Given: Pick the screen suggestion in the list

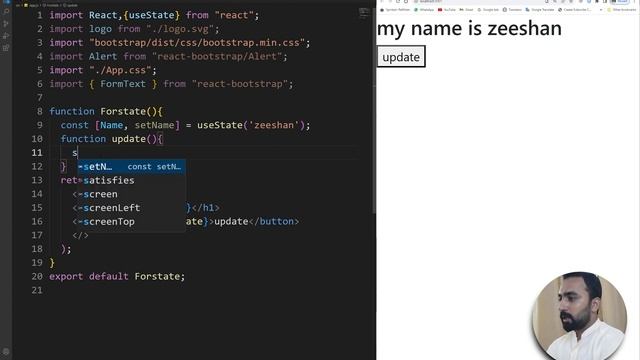Looking at the screenshot, I should pos(131,194).
